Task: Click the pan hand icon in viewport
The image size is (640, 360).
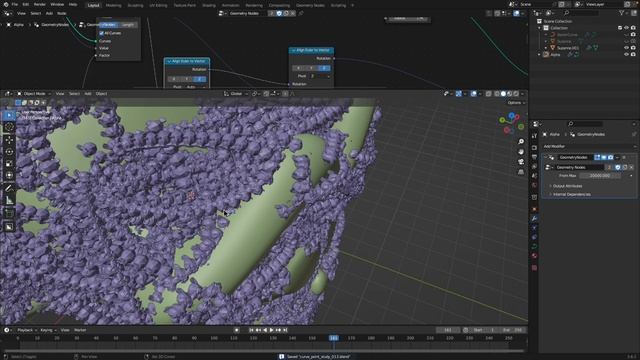Action: [x=521, y=152]
